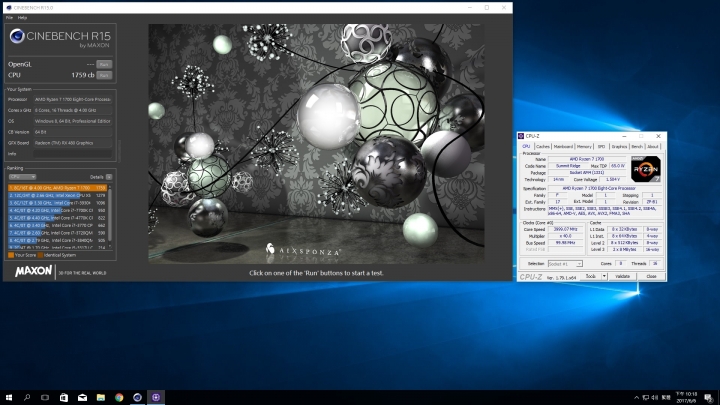Open File Explorer from taskbar
720x405 pixels.
[x=101, y=398]
